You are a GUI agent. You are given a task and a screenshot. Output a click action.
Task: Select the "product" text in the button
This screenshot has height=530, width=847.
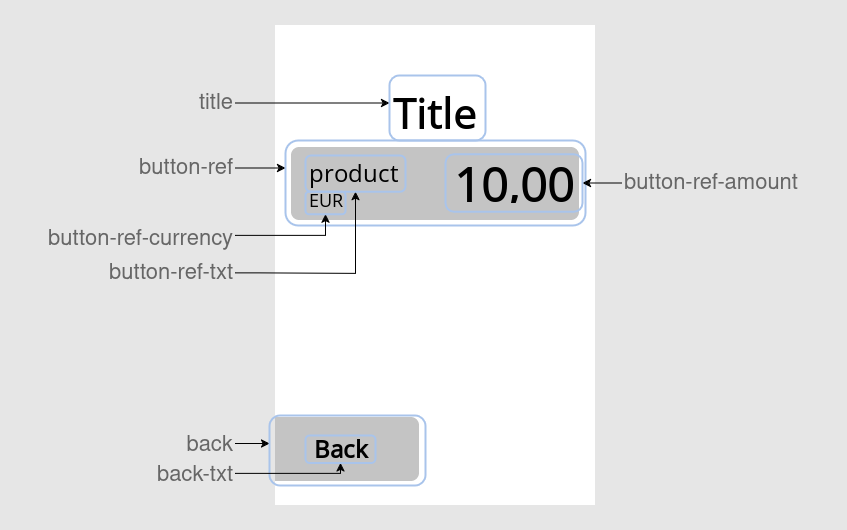pos(354,174)
